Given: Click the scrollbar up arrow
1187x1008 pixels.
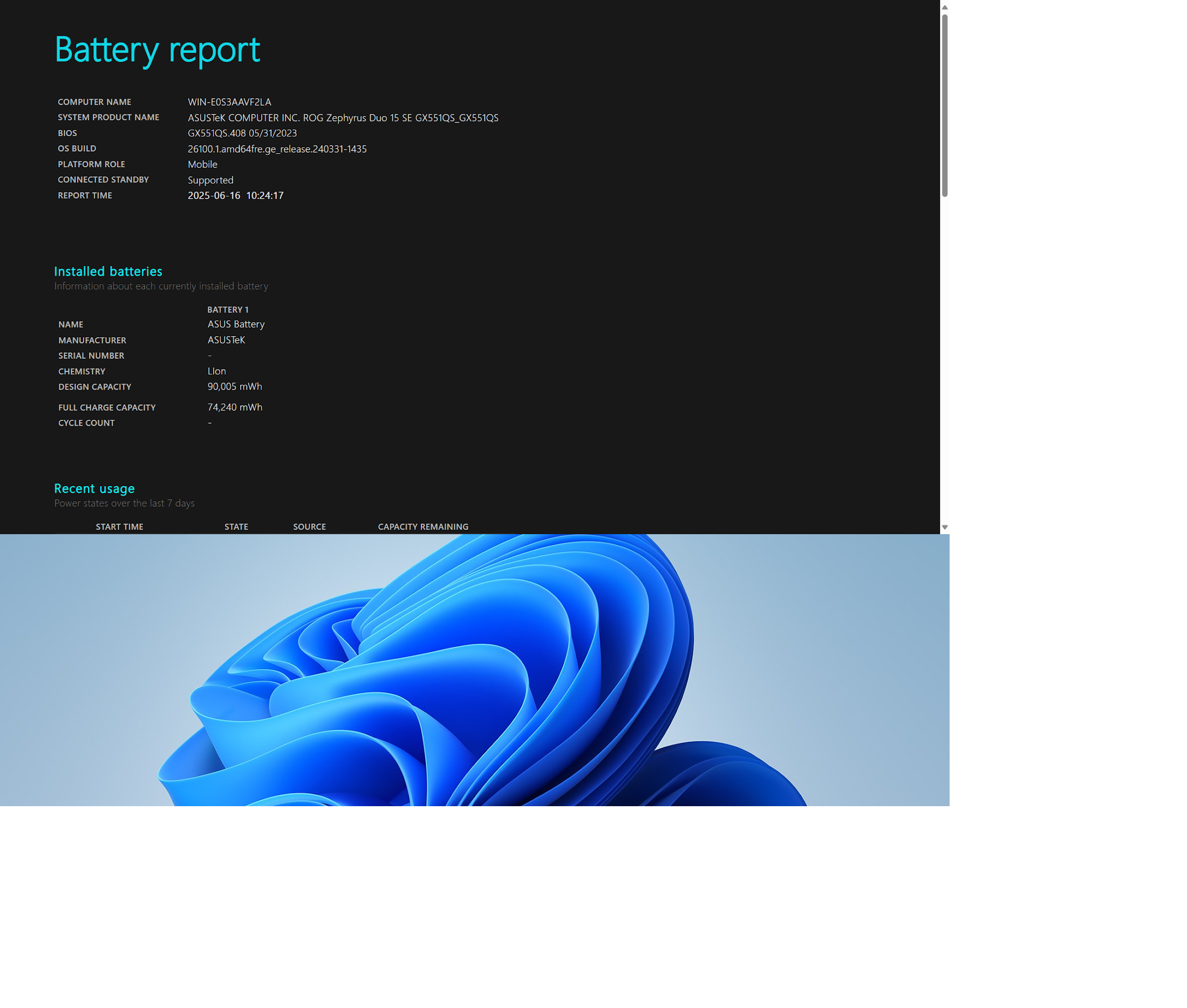Looking at the screenshot, I should click(x=945, y=8).
